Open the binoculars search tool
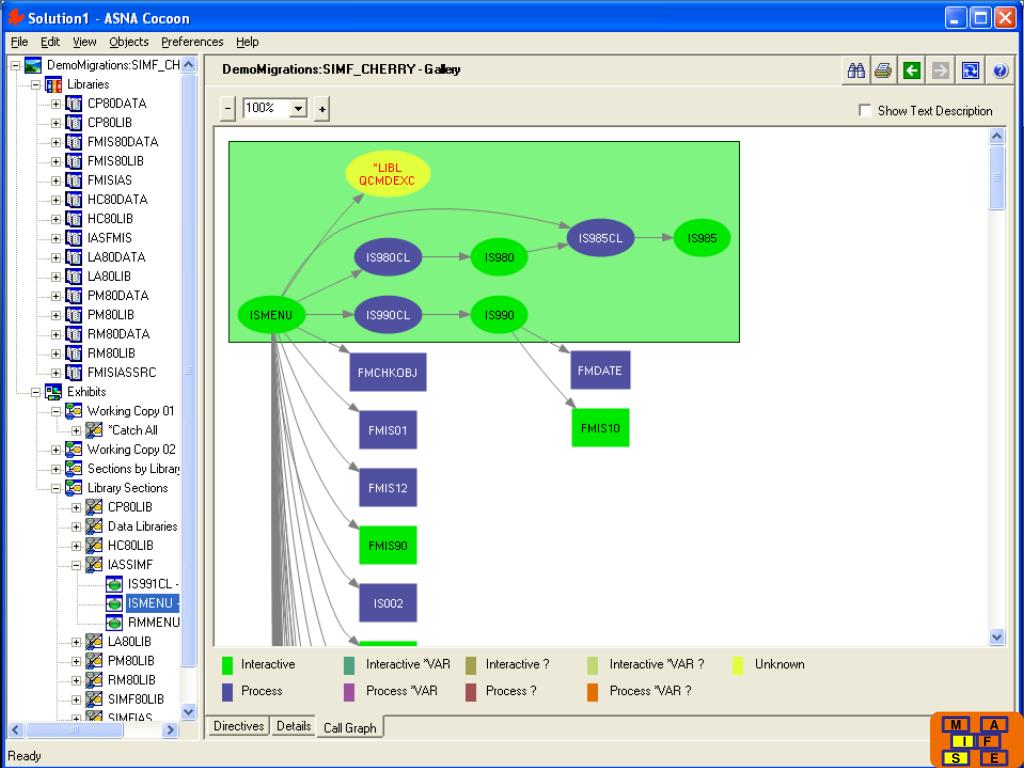This screenshot has width=1024, height=768. coord(856,71)
